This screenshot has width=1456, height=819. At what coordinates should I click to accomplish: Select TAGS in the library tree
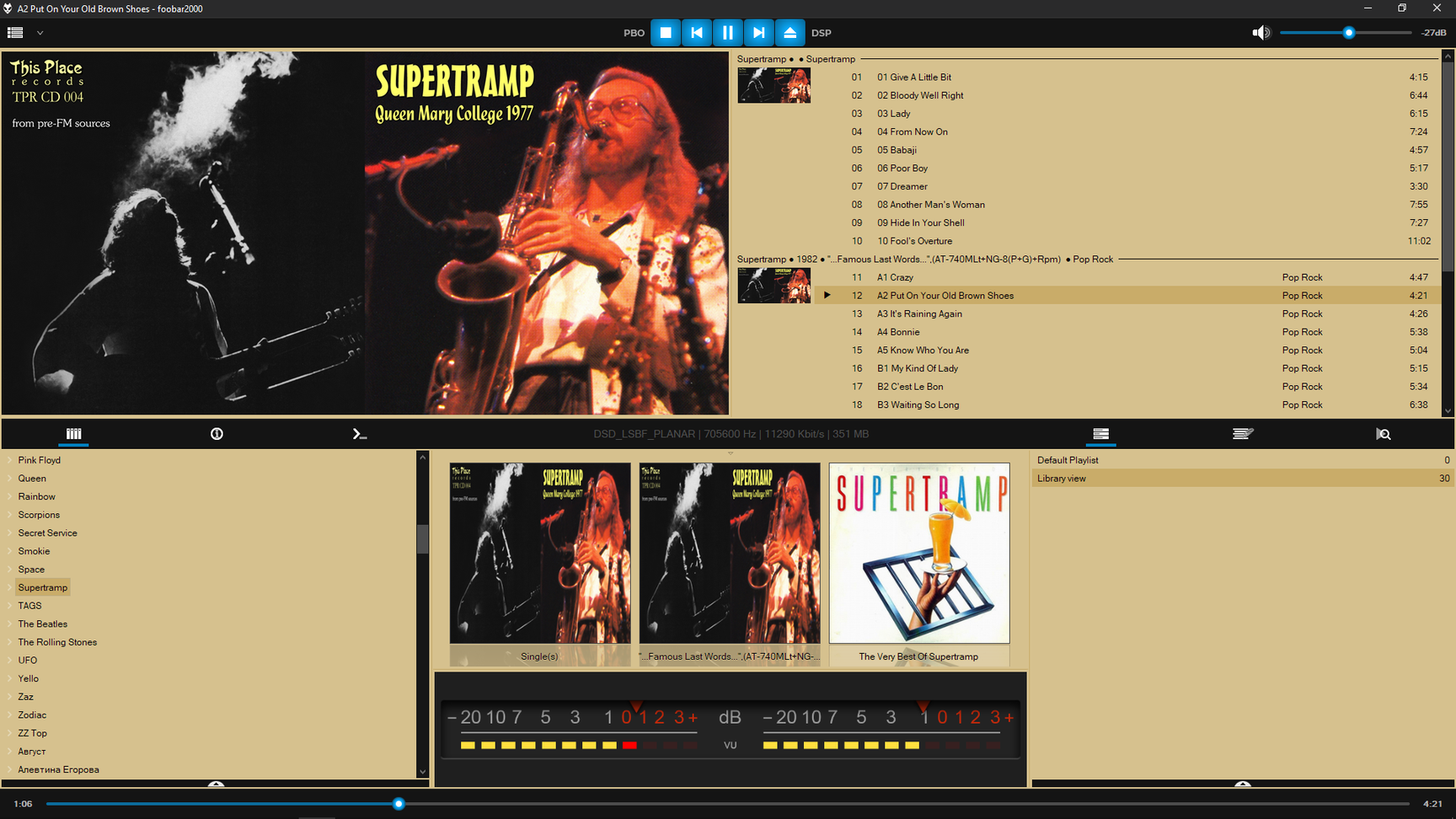tap(29, 606)
